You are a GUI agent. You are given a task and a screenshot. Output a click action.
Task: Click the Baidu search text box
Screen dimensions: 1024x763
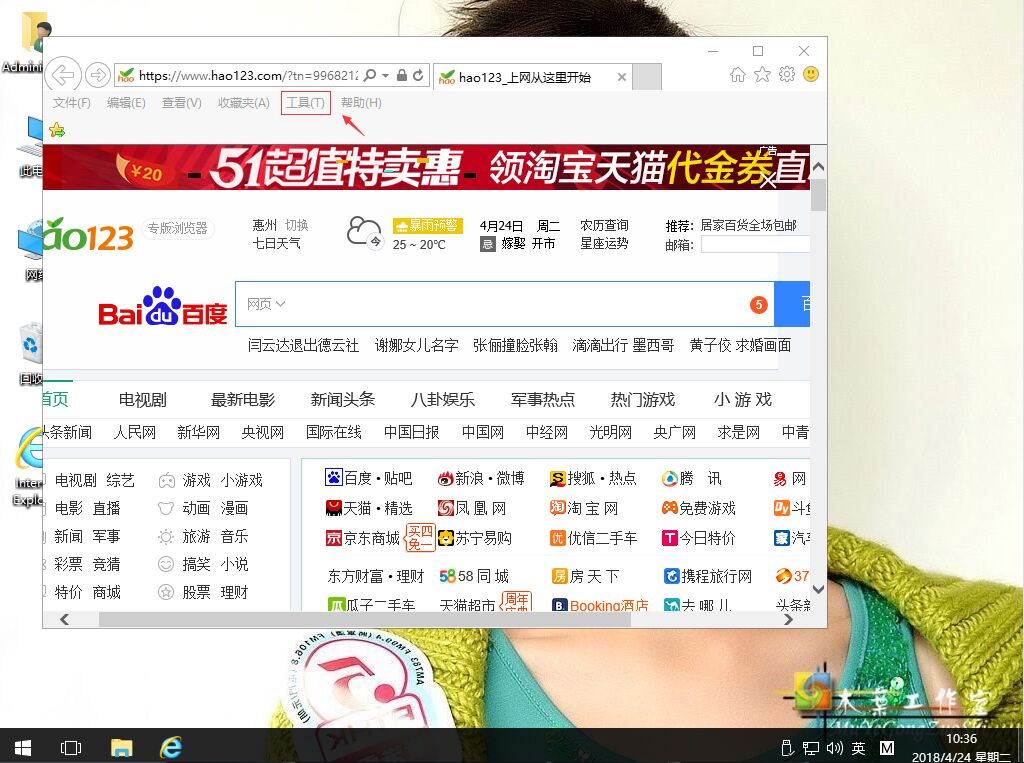(x=504, y=304)
